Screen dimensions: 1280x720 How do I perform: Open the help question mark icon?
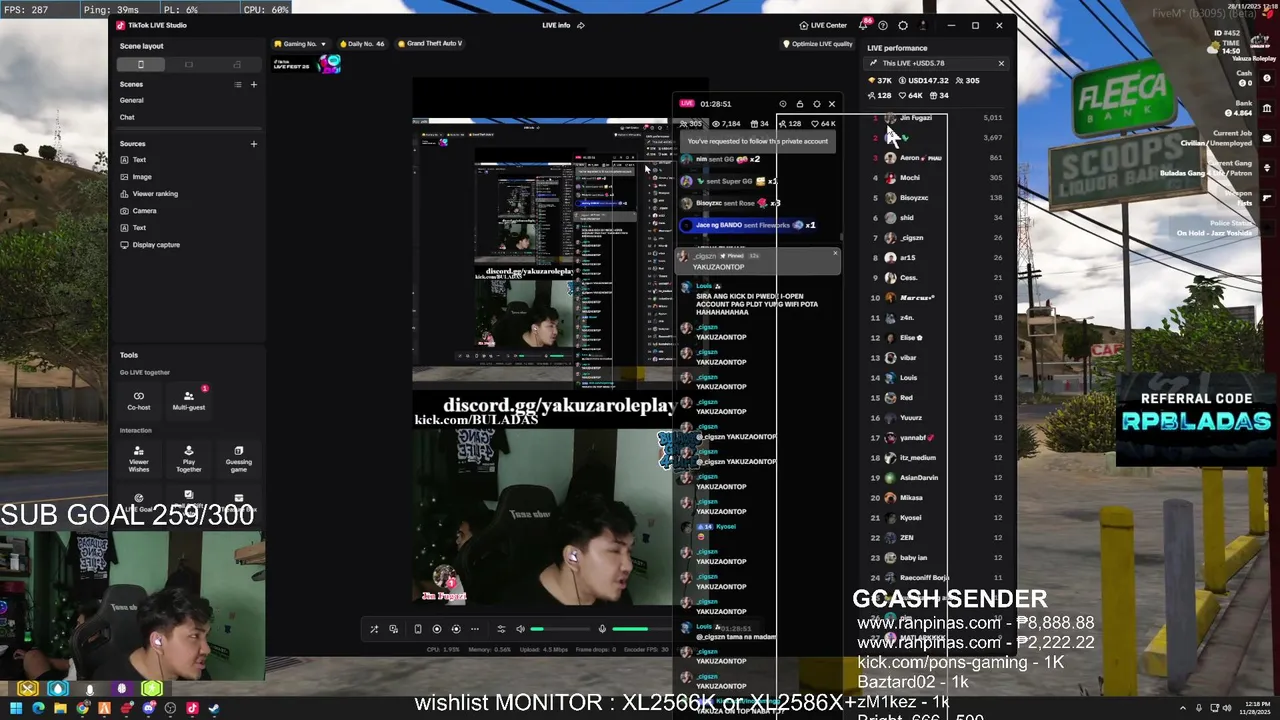click(883, 25)
